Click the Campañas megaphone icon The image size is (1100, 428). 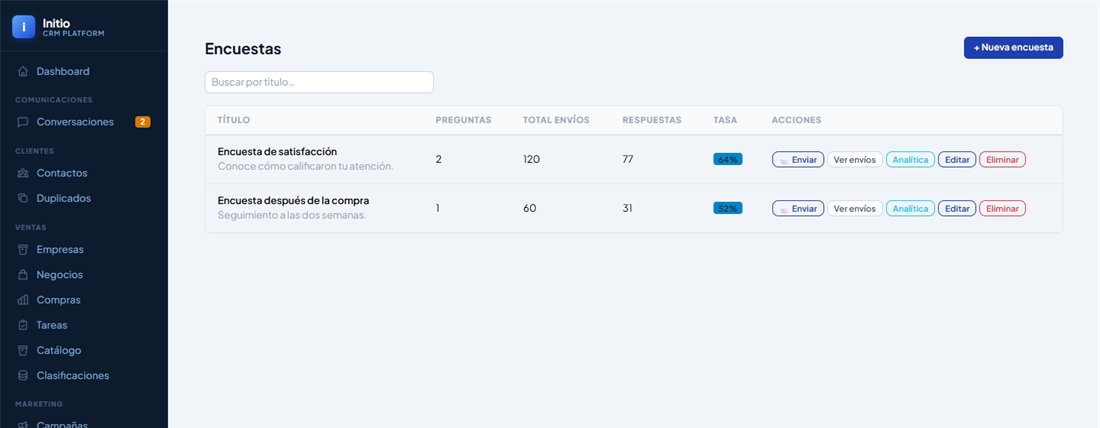point(23,424)
